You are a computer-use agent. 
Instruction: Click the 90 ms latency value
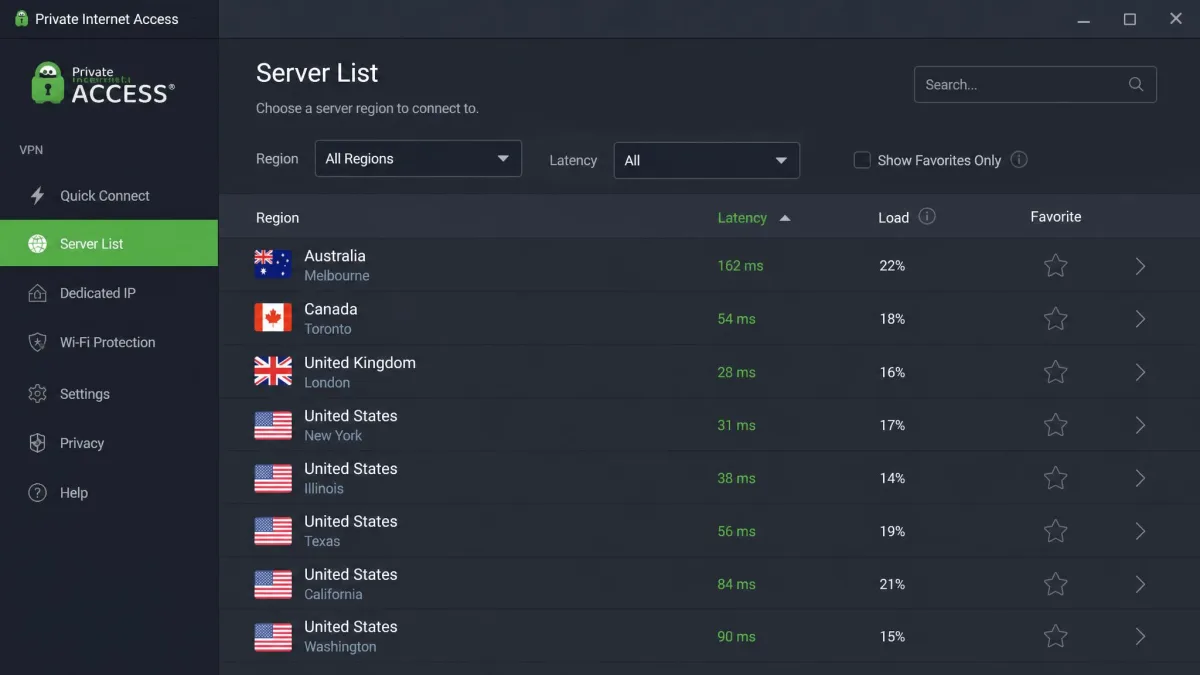(736, 636)
